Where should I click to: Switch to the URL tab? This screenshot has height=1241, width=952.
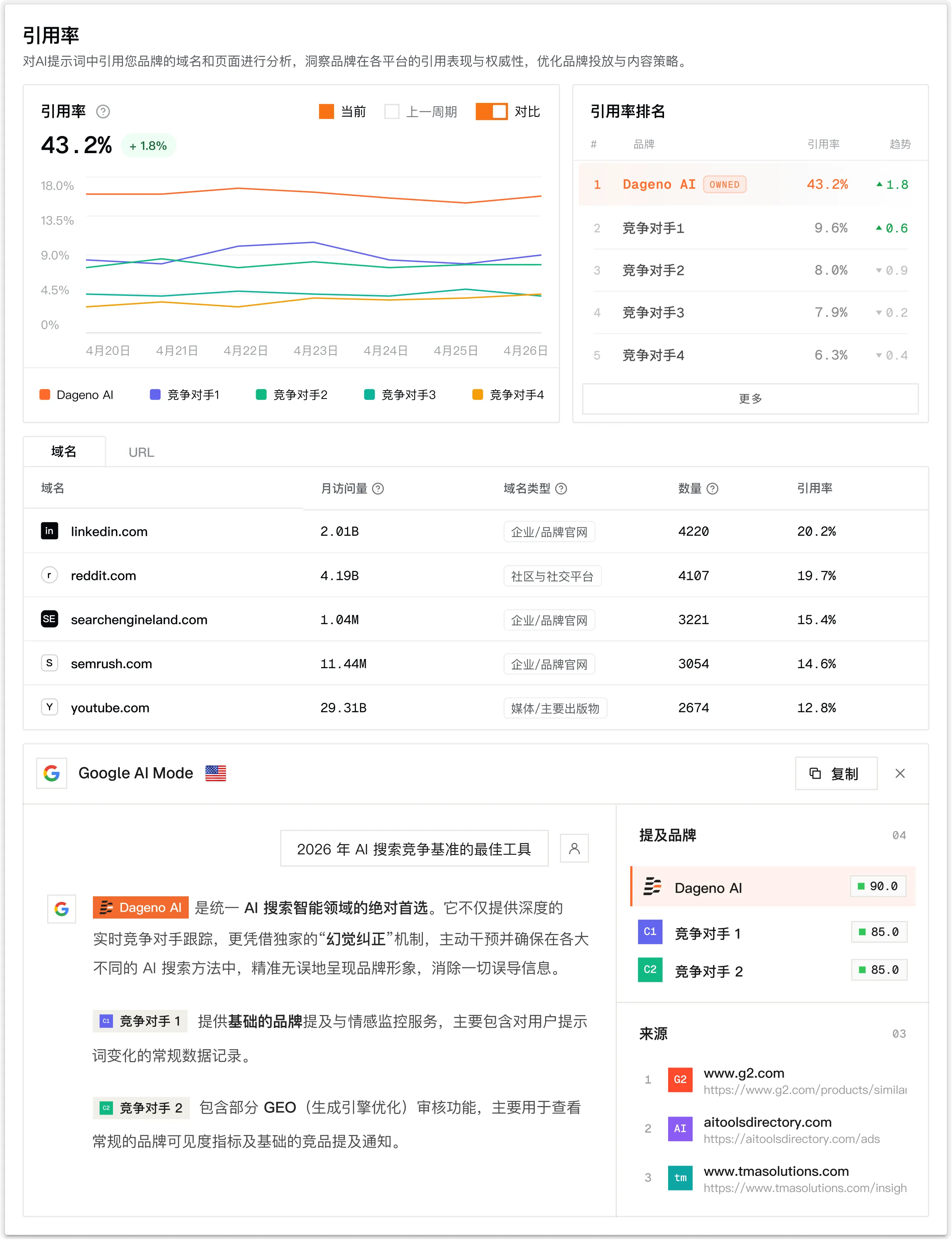pyautogui.click(x=141, y=452)
